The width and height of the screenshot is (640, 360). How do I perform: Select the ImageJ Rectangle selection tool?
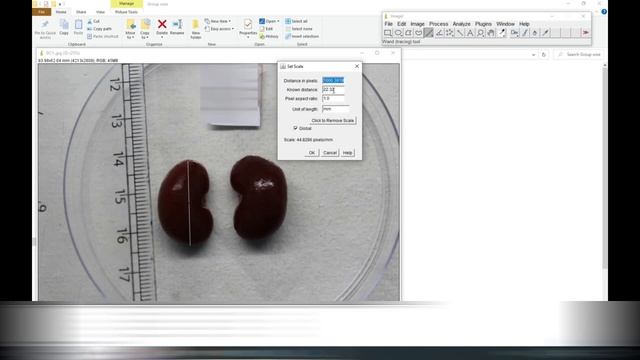(388, 33)
